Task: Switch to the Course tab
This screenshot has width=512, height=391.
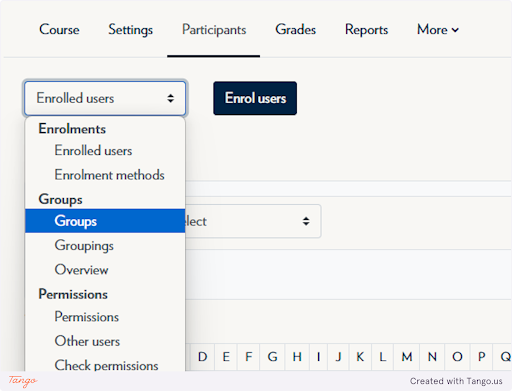Action: coord(59,29)
